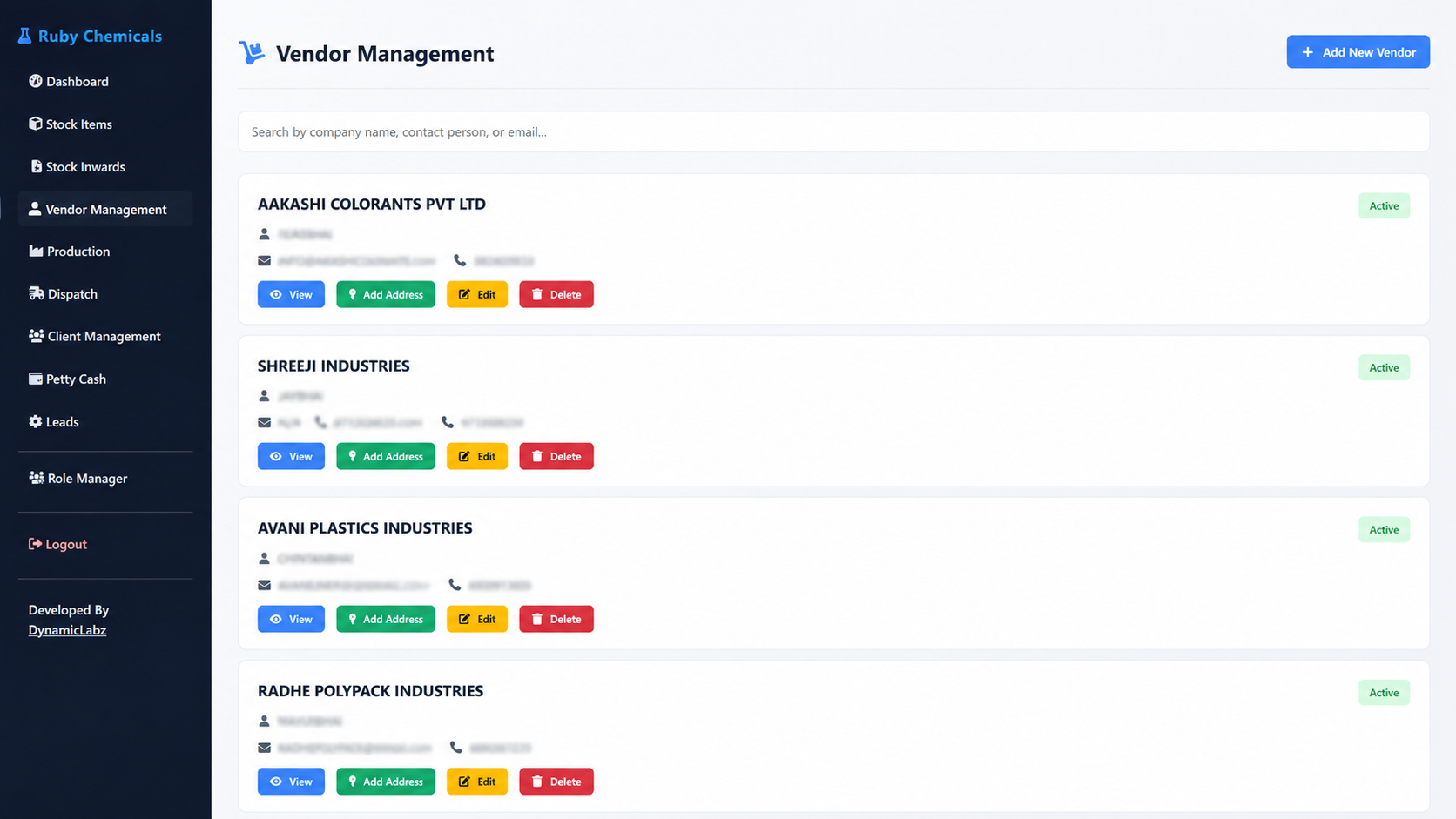Click the vendor search input field

[833, 131]
